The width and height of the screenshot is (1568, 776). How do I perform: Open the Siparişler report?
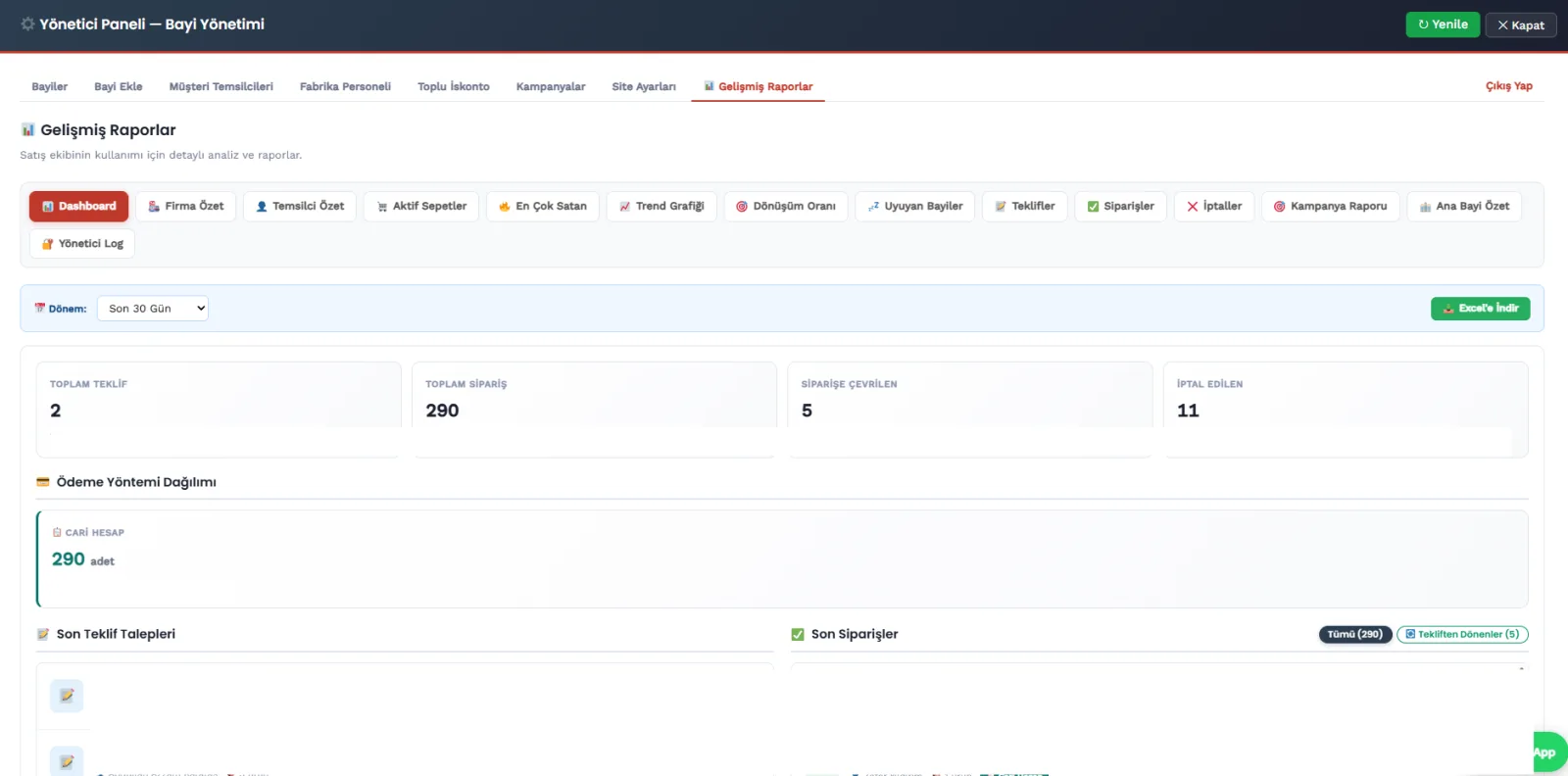1121,206
